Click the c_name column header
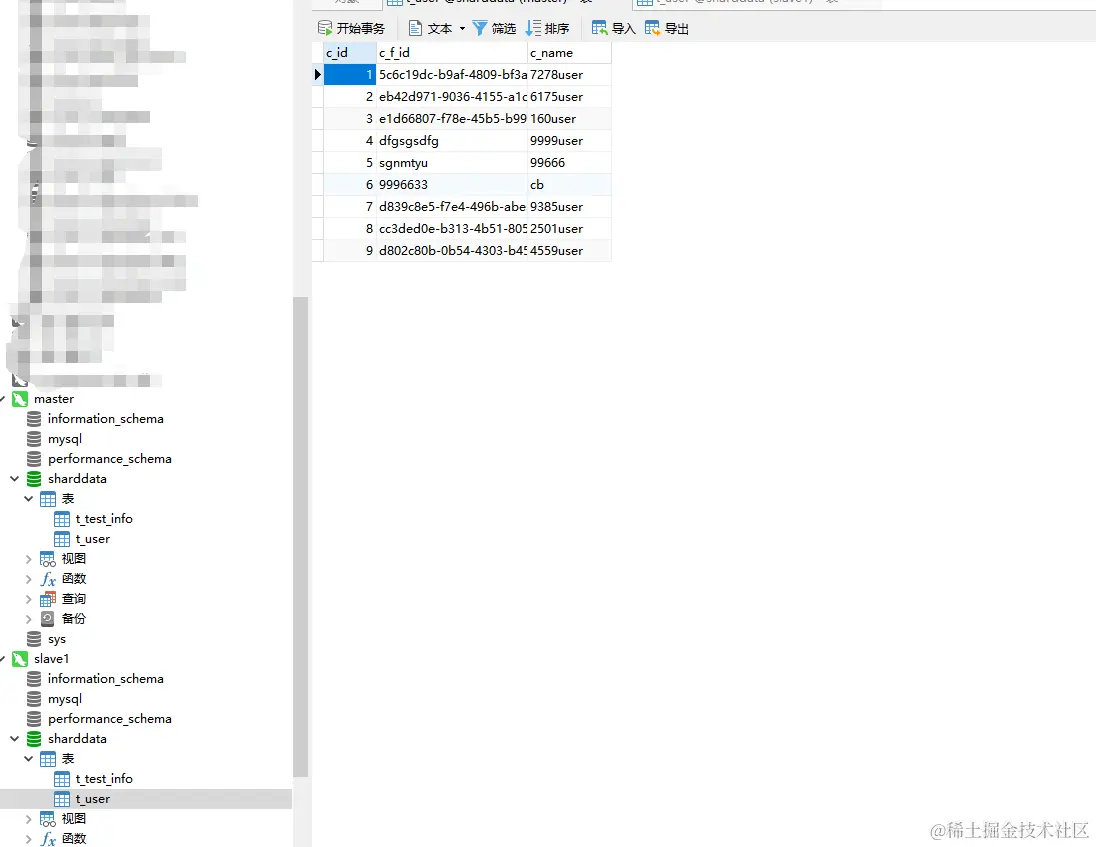The width and height of the screenshot is (1096, 847). click(569, 53)
